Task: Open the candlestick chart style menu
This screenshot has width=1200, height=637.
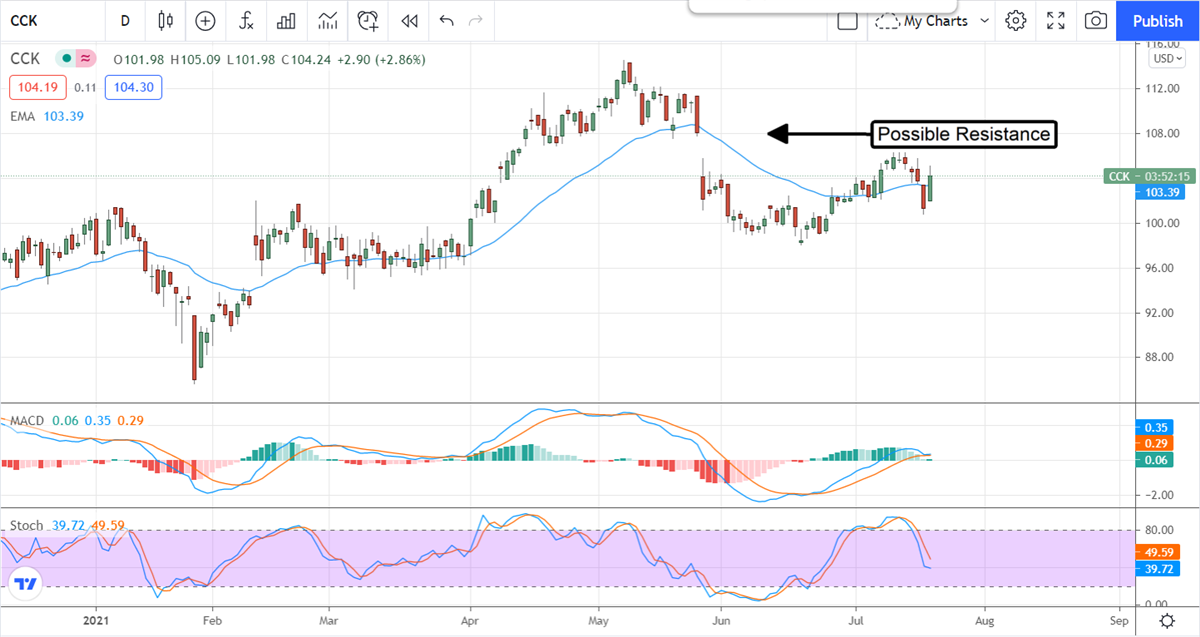Action: pos(166,20)
